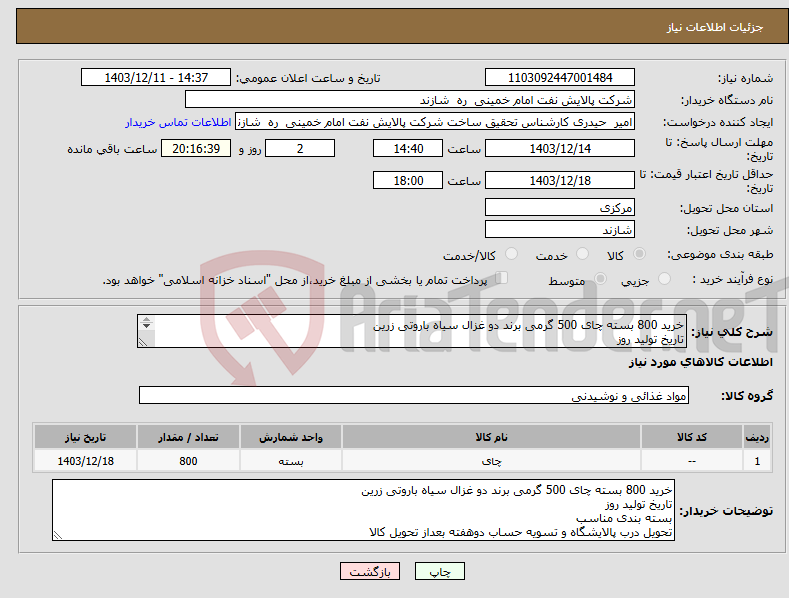
Task: Click the ردیف column header
Action: 757,437
